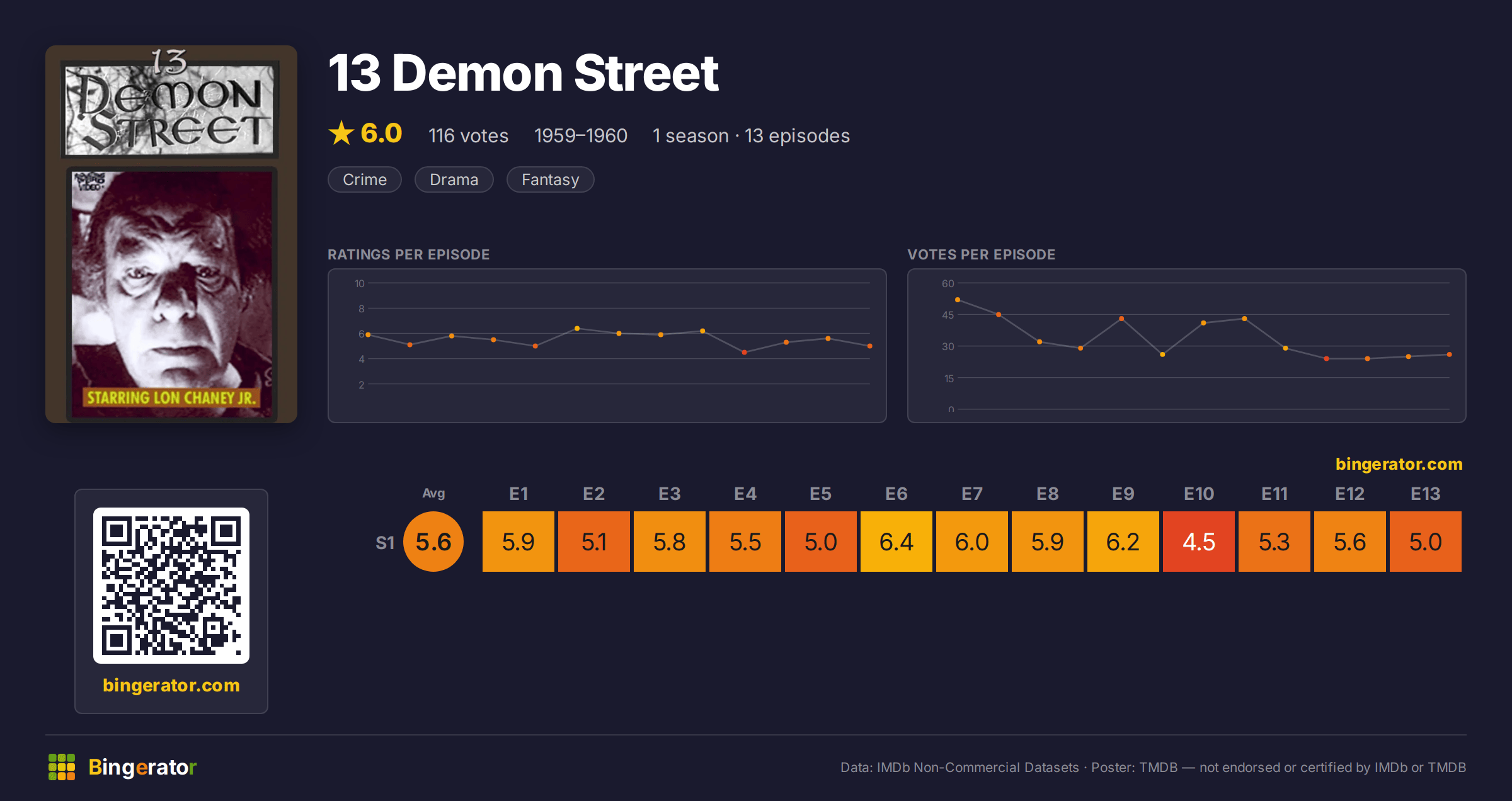This screenshot has width=1512, height=801.
Task: Open the 13 Demon Street poster
Action: (171, 234)
